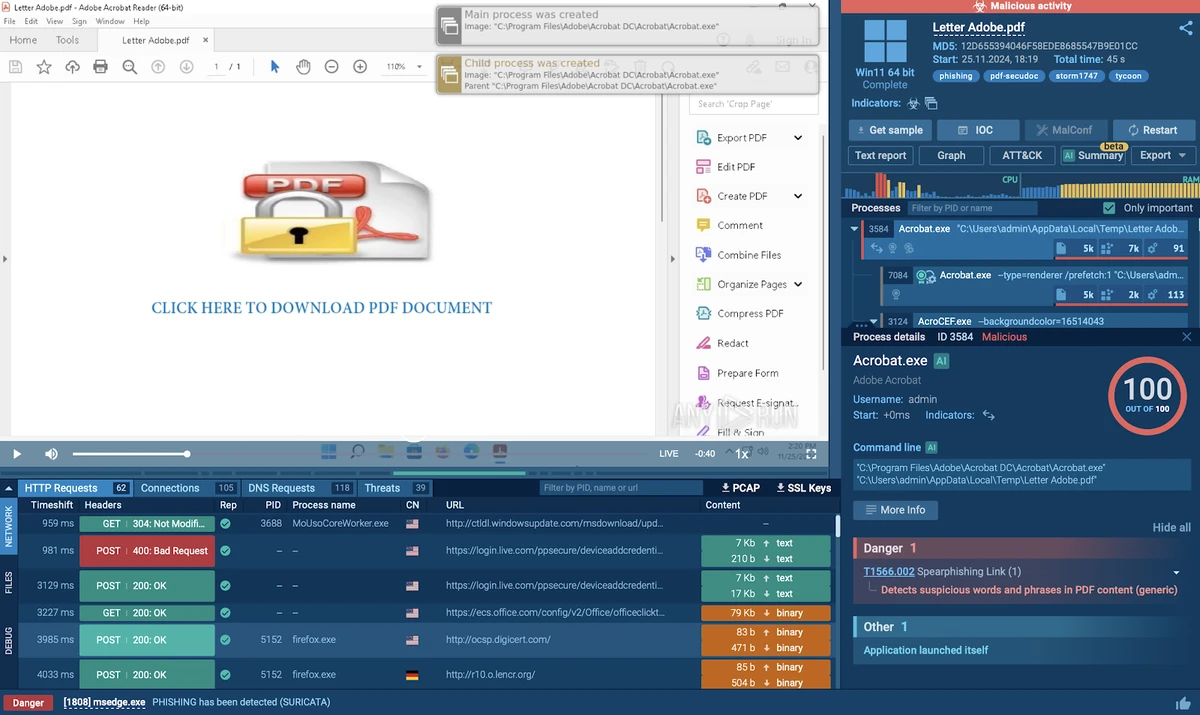Viewport: 1200px width, 715px height.
Task: Save the PDF with the floppy disk icon
Action: click(x=15, y=67)
